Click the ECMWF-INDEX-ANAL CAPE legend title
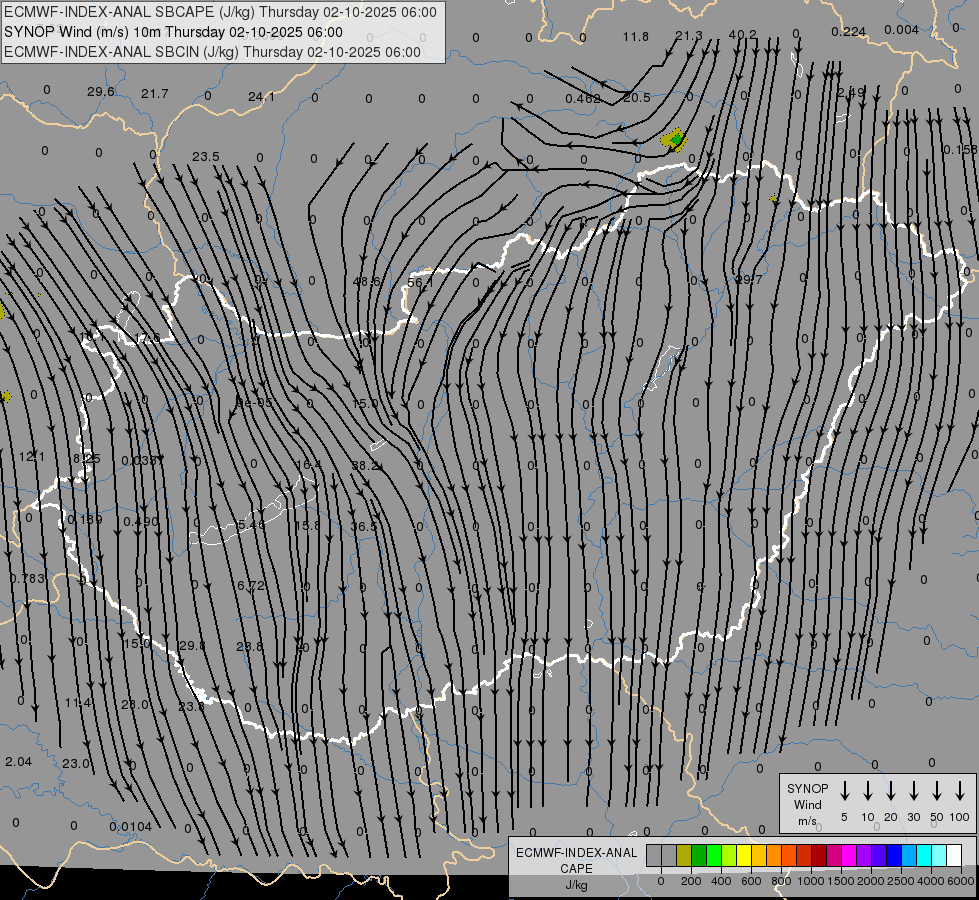979x900 pixels. tap(576, 860)
